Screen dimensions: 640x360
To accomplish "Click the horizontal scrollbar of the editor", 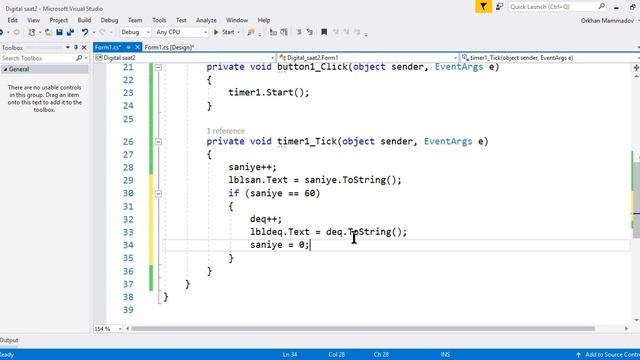I will click(x=362, y=329).
